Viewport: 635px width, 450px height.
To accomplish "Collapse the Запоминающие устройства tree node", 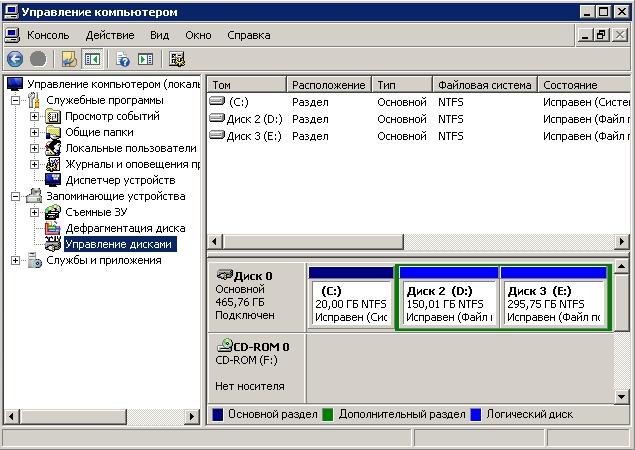I will coord(16,196).
